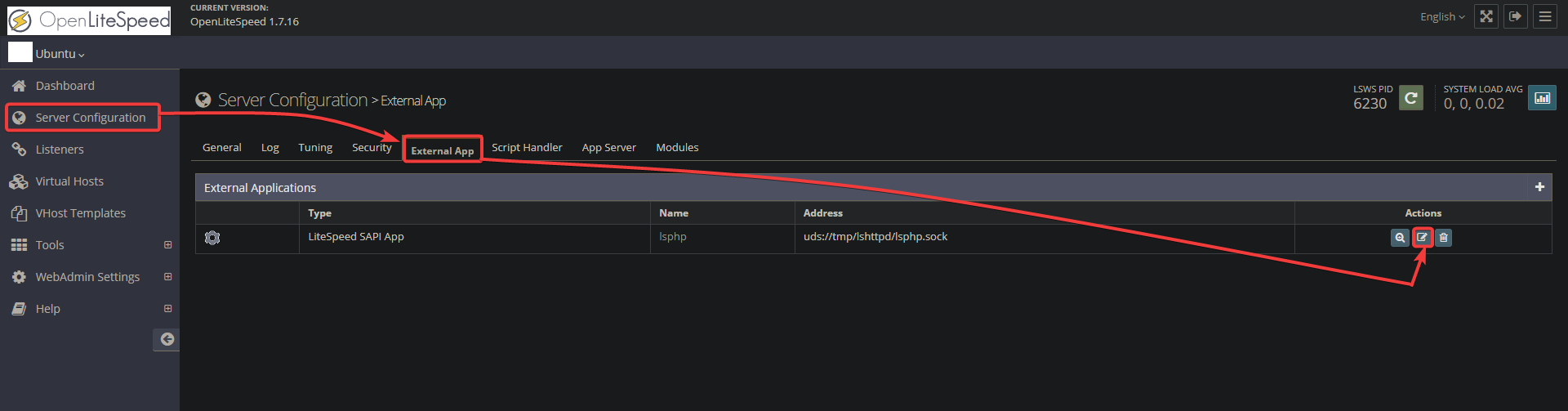Switch to the External App tab
This screenshot has height=411, width=1568.
(443, 150)
